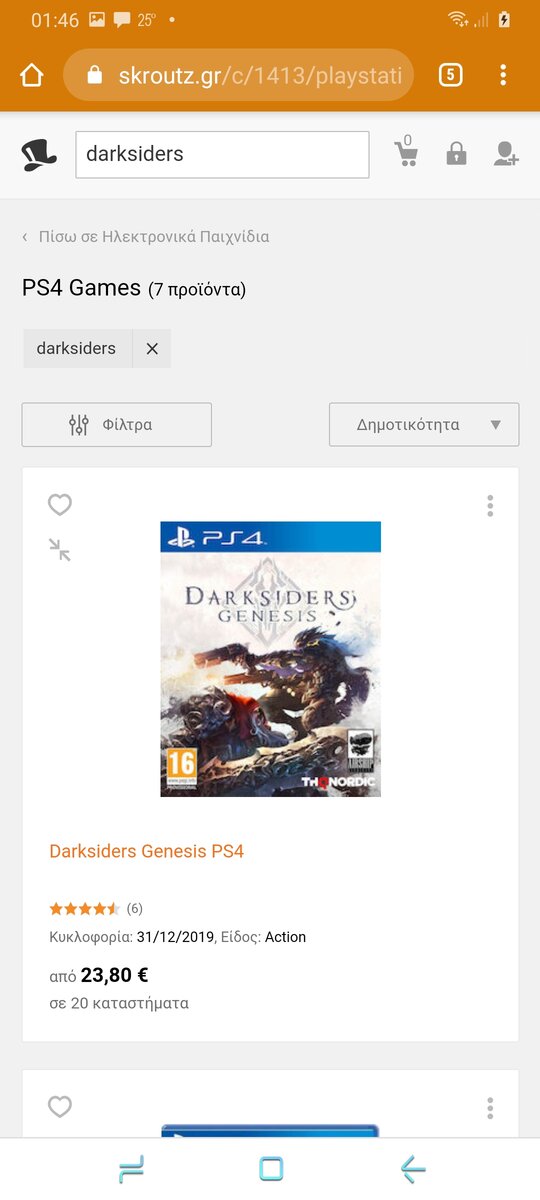Tap the Skroutz top hat logo
Viewport: 540px width, 1200px height.
click(39, 155)
